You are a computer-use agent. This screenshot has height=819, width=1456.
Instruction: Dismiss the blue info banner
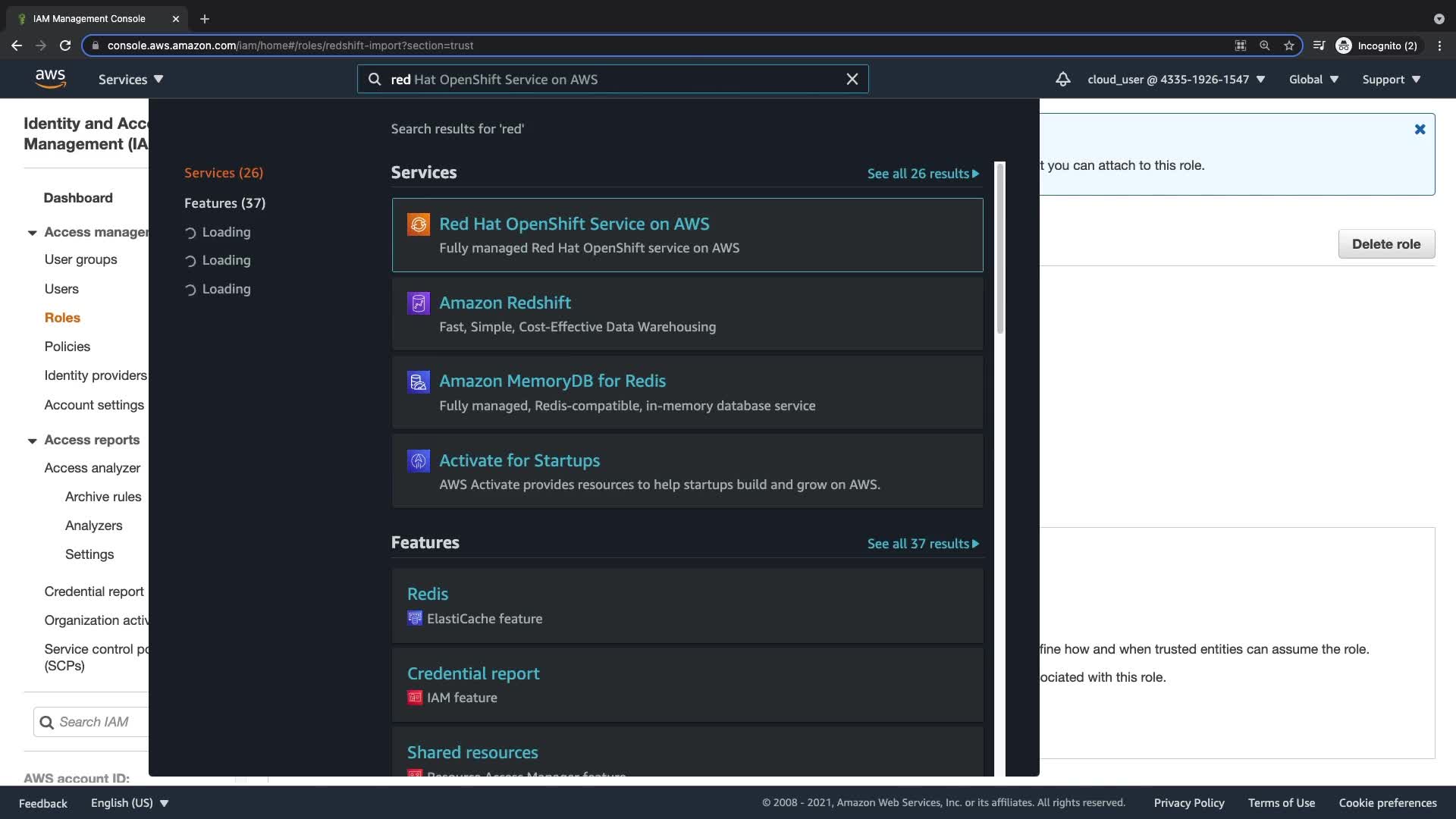1420,130
